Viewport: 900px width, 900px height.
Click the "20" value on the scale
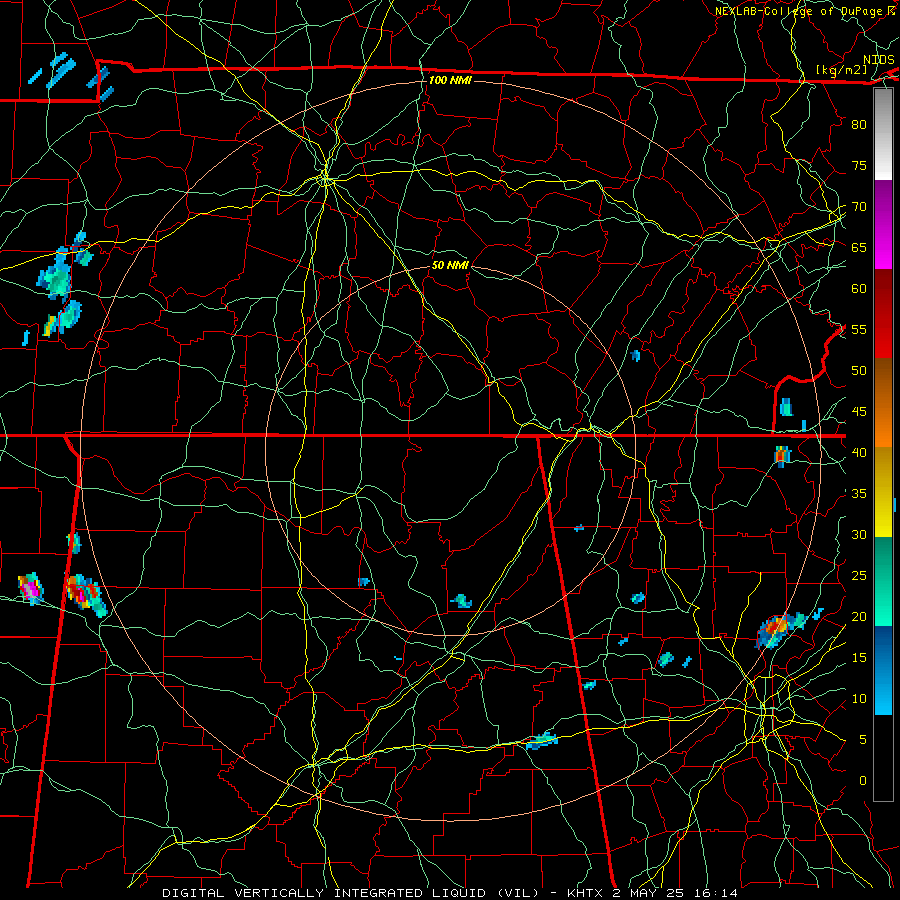pos(859,617)
